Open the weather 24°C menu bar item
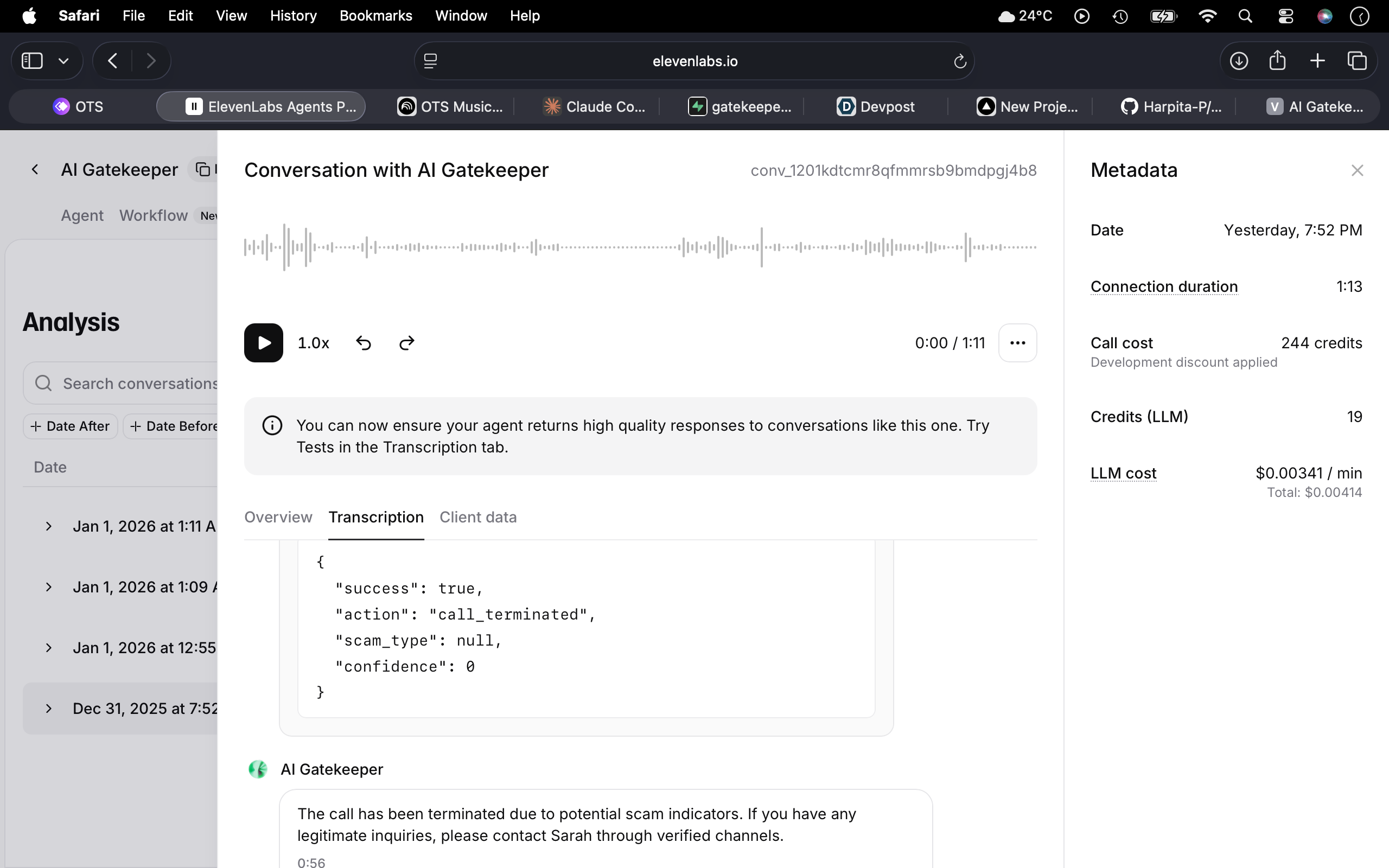Image resolution: width=1389 pixels, height=868 pixels. coord(1025,16)
